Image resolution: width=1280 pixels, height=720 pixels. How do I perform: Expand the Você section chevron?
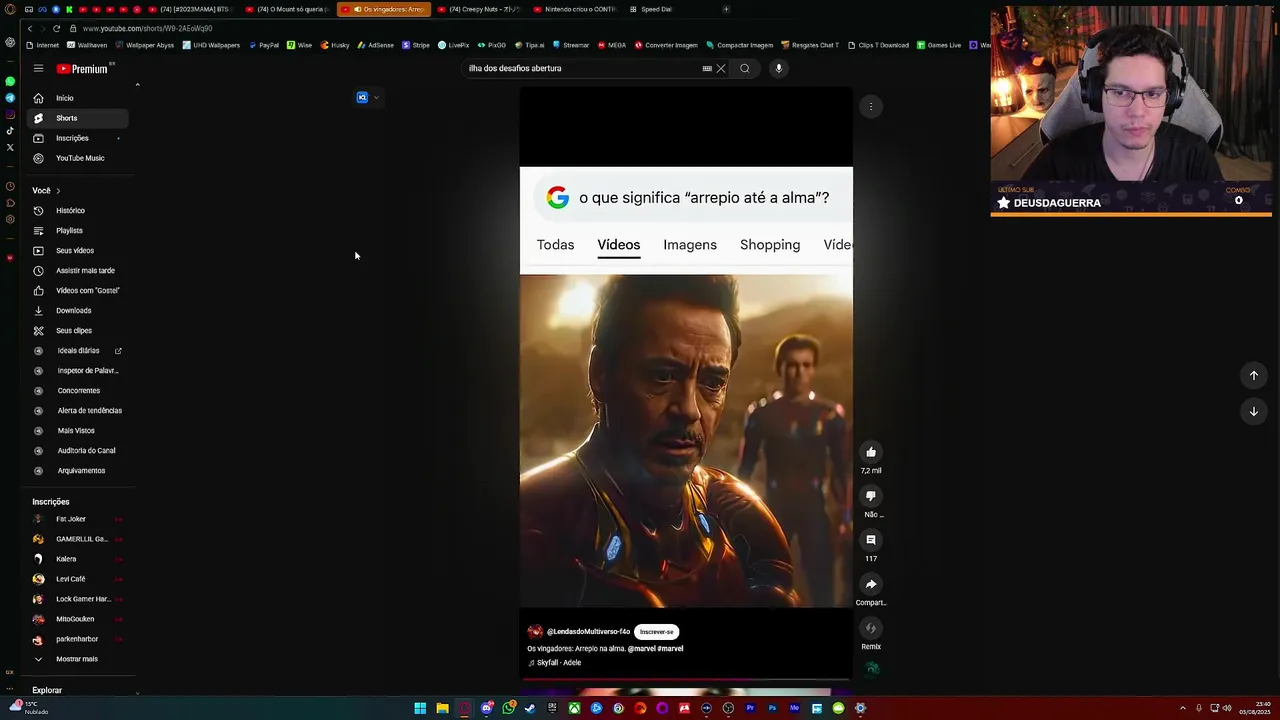click(58, 190)
